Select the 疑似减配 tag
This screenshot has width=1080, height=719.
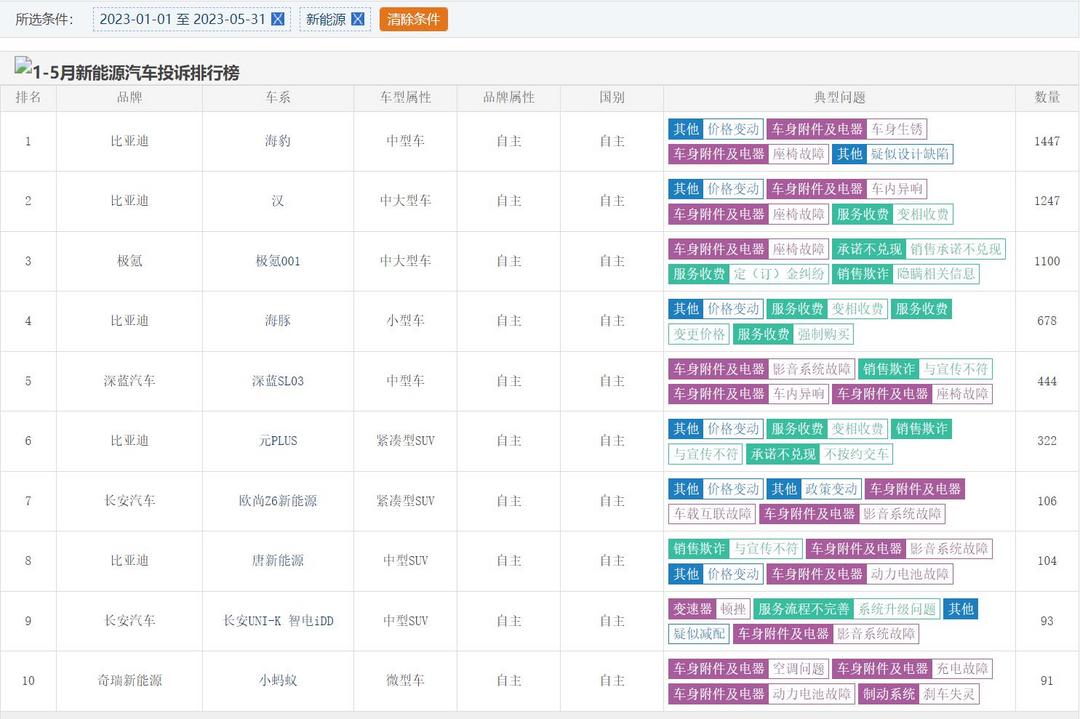699,634
